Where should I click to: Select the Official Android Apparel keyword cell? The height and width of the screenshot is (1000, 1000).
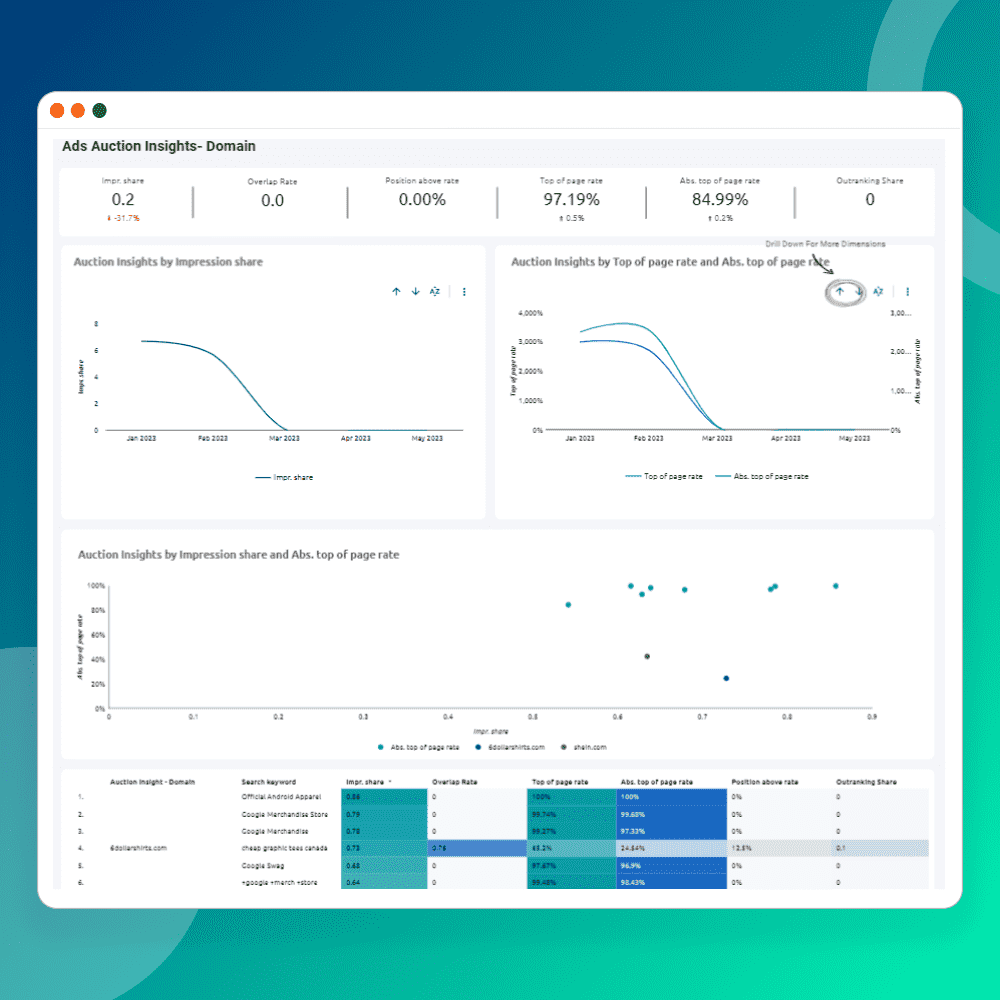point(281,797)
